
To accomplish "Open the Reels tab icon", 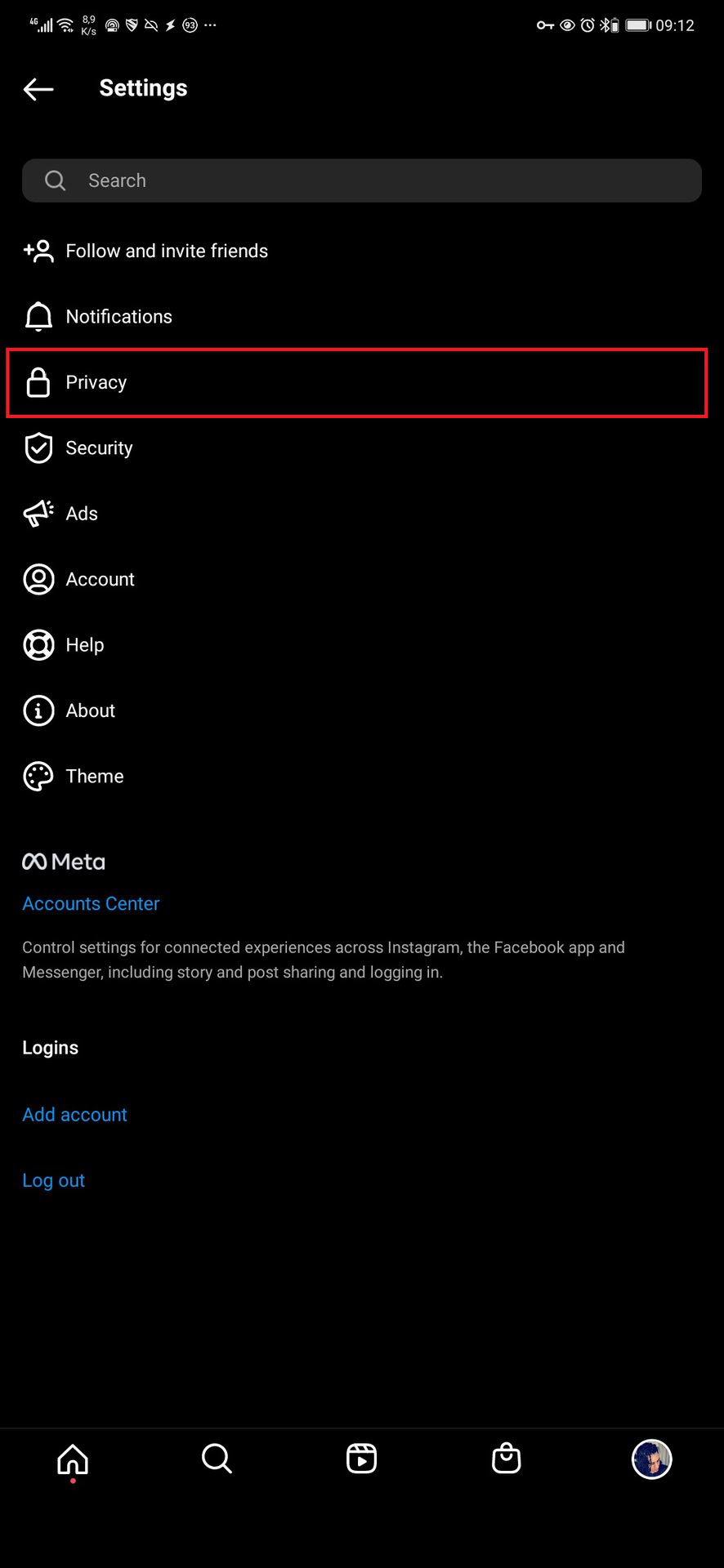I will tap(361, 1459).
